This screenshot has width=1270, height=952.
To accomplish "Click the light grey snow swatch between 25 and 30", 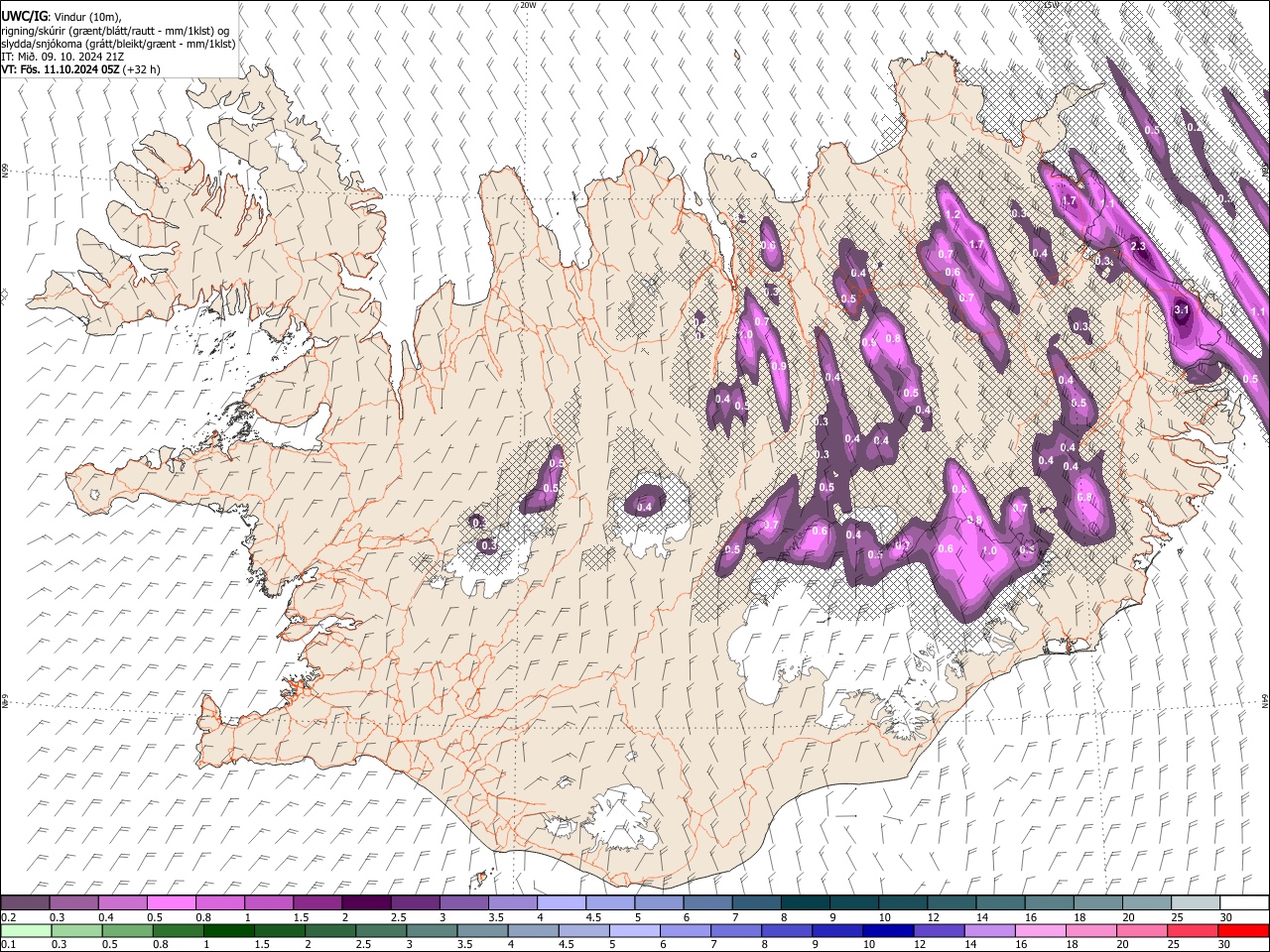I will (x=1196, y=903).
